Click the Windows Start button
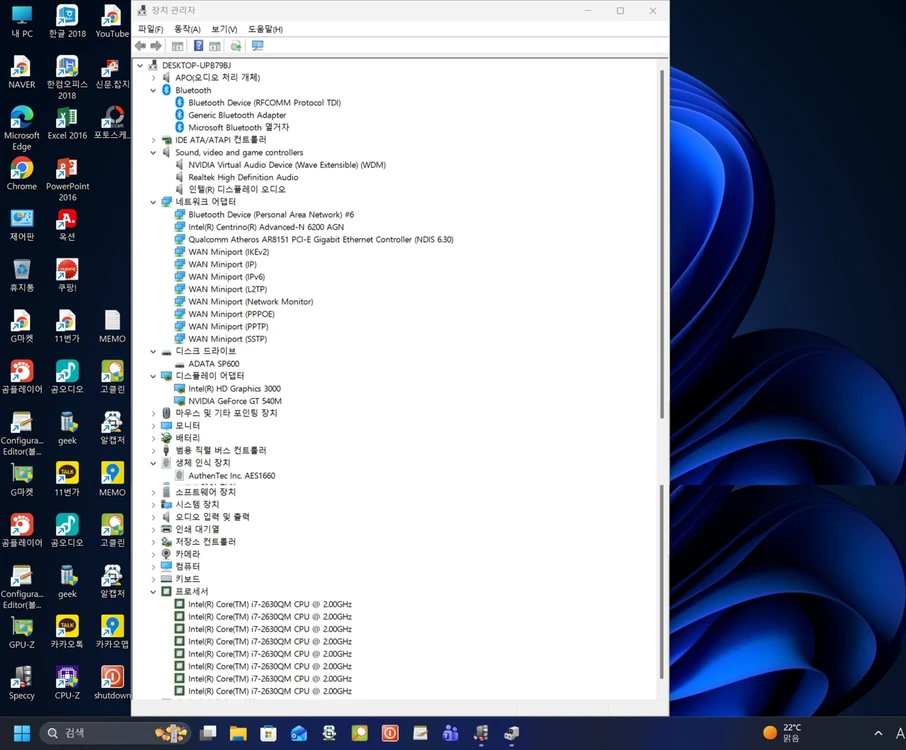The image size is (906, 750). (x=22, y=733)
